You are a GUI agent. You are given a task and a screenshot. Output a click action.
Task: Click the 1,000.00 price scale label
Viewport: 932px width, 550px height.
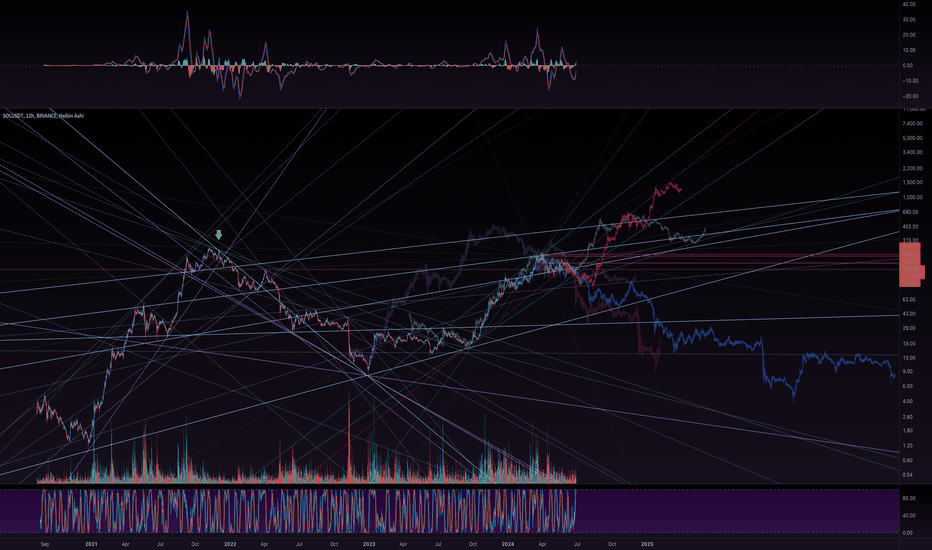[x=912, y=197]
